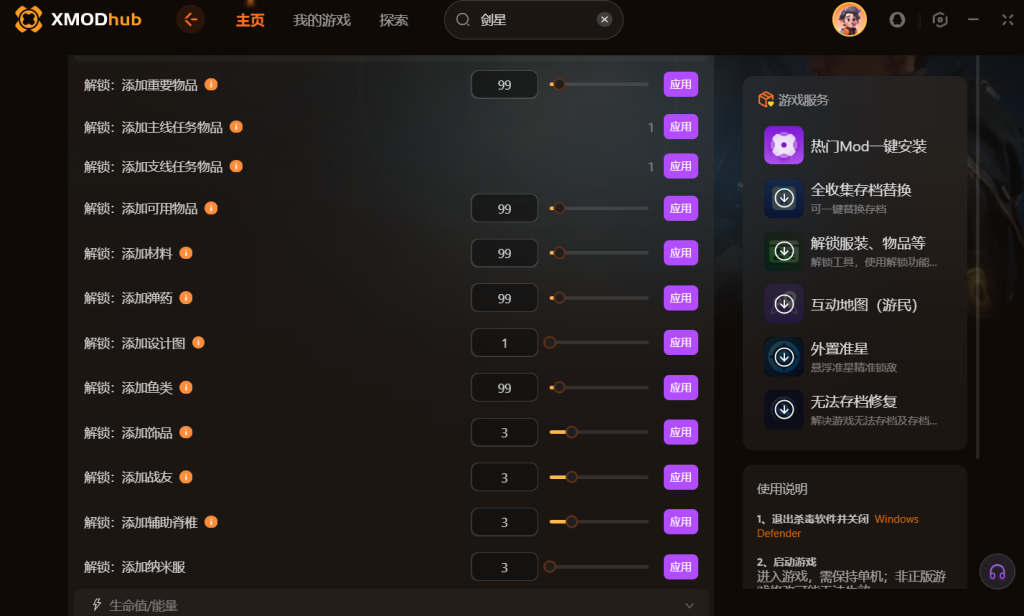Click the 添加材料 value input field
The image size is (1024, 616).
504,253
